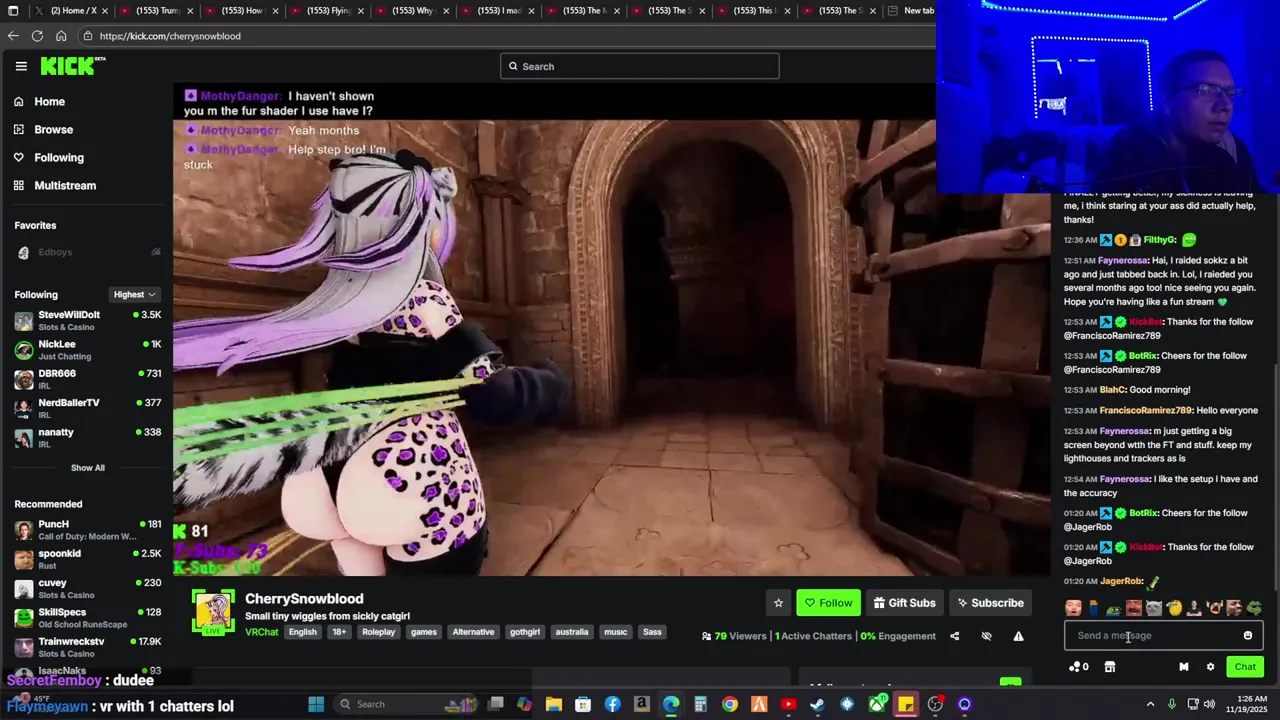Send message with green Chat button
The width and height of the screenshot is (1280, 720).
(1245, 667)
